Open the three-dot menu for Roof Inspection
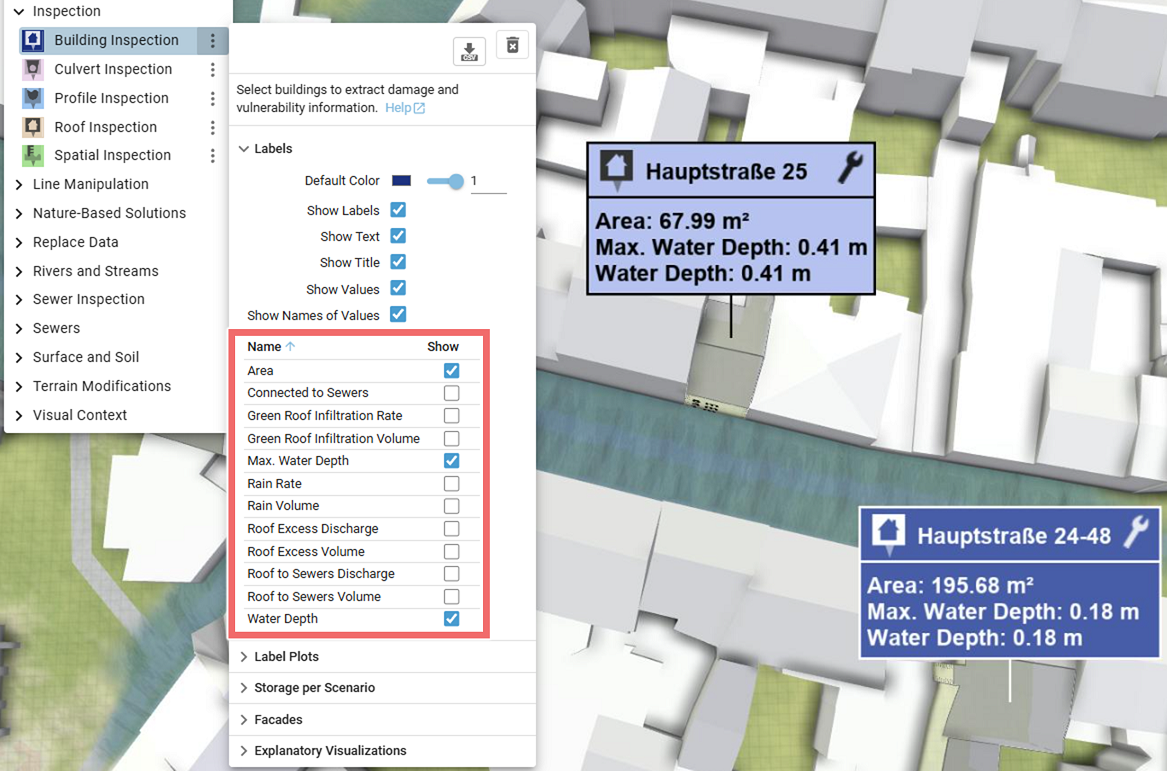This screenshot has width=1167, height=771. pyautogui.click(x=213, y=127)
